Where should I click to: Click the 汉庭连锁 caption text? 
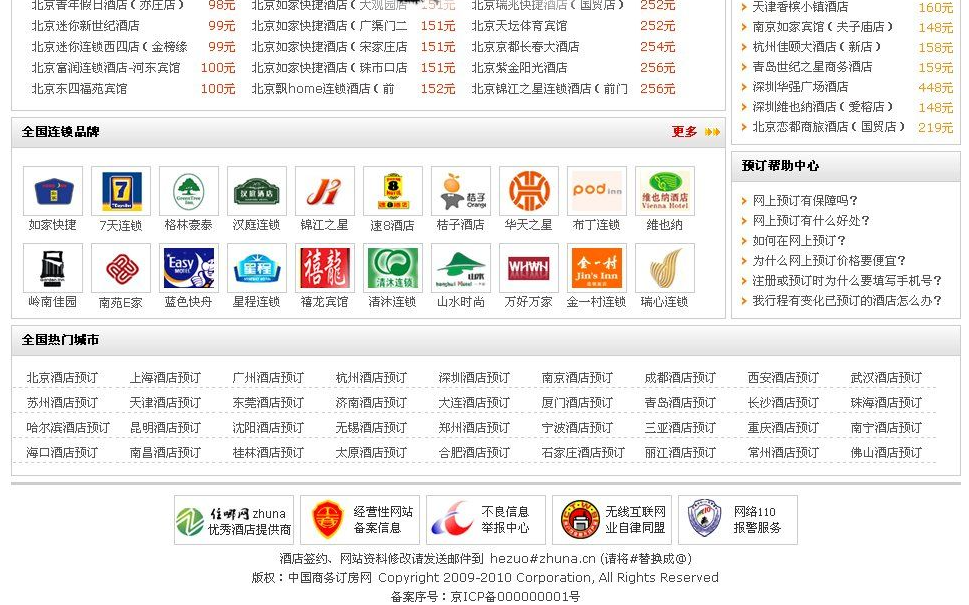coord(256,225)
